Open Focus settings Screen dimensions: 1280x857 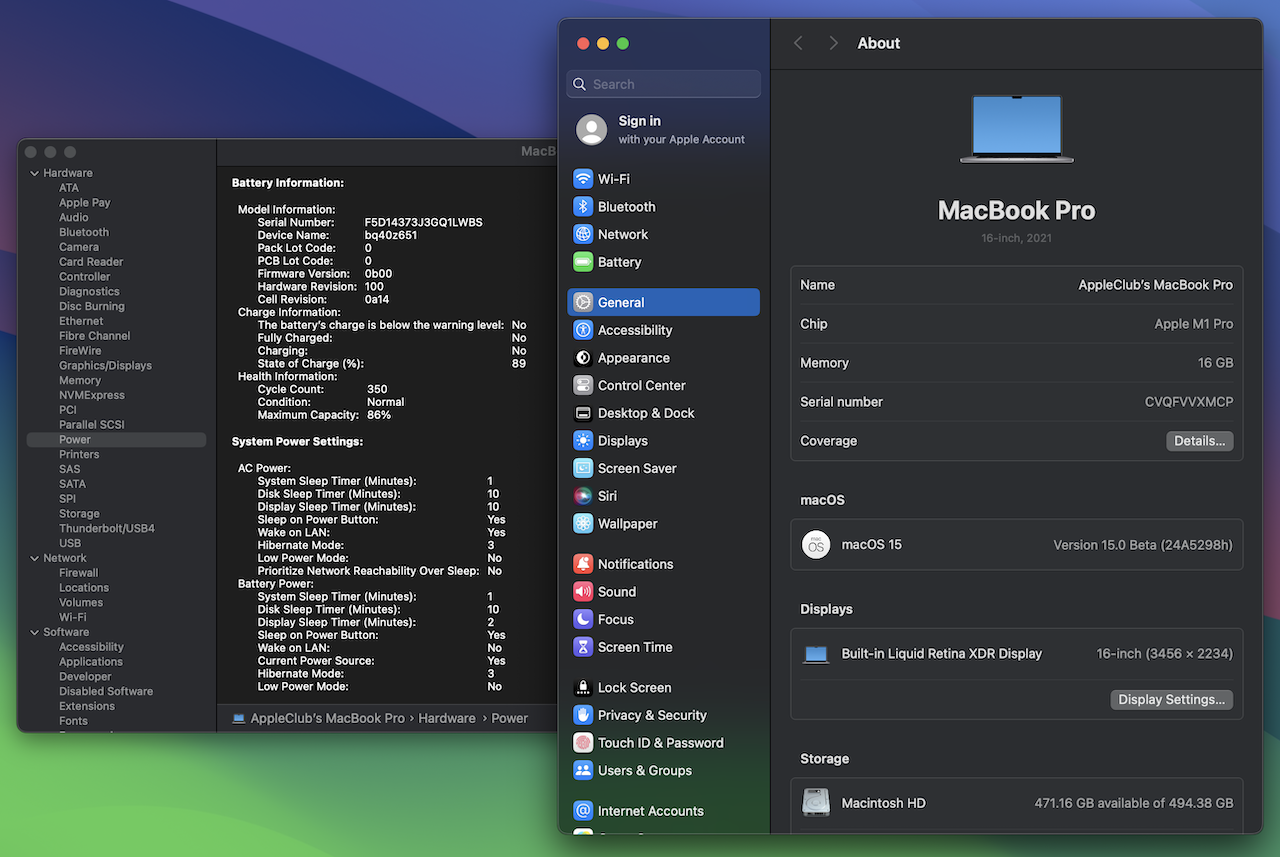click(x=663, y=620)
